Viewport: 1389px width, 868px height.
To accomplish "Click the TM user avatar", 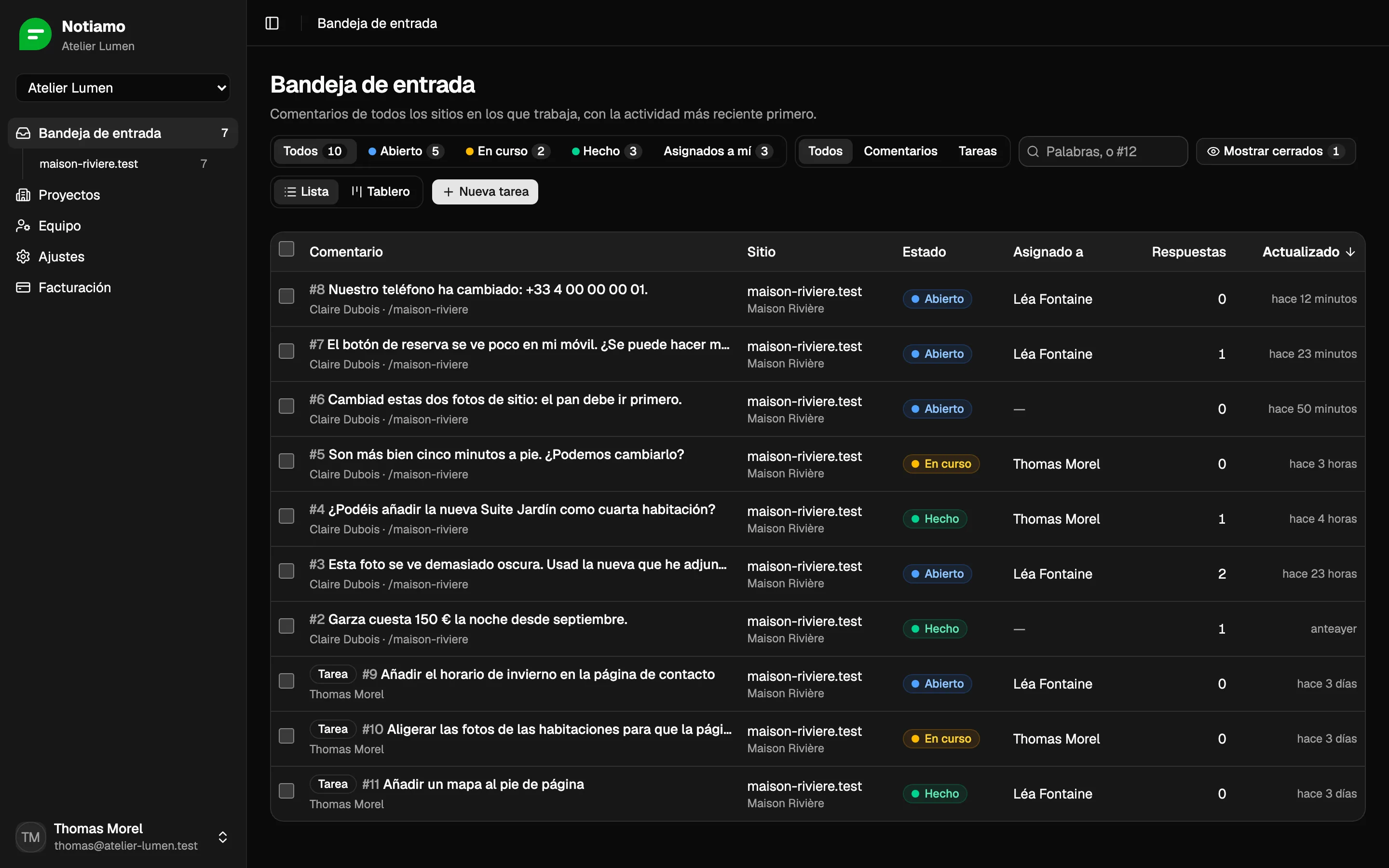I will [30, 837].
